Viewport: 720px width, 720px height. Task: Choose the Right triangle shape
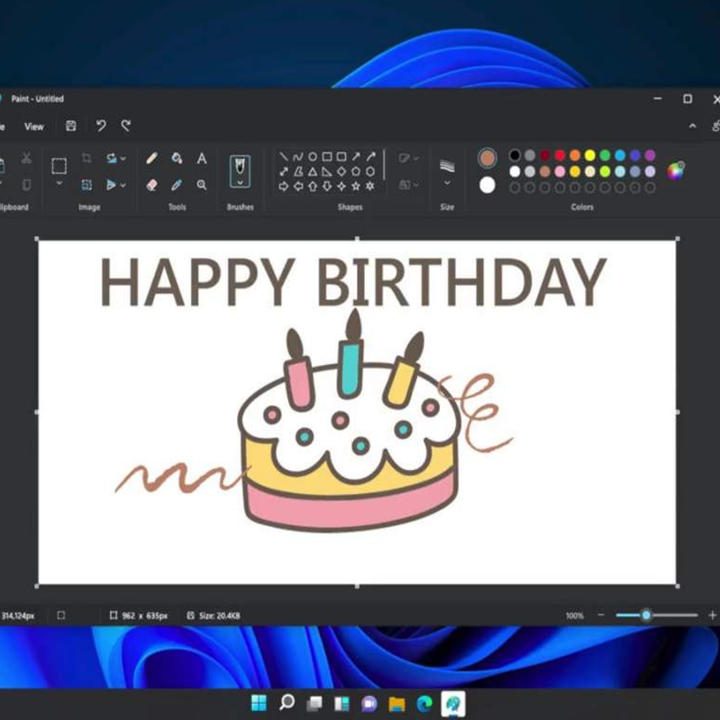327,171
